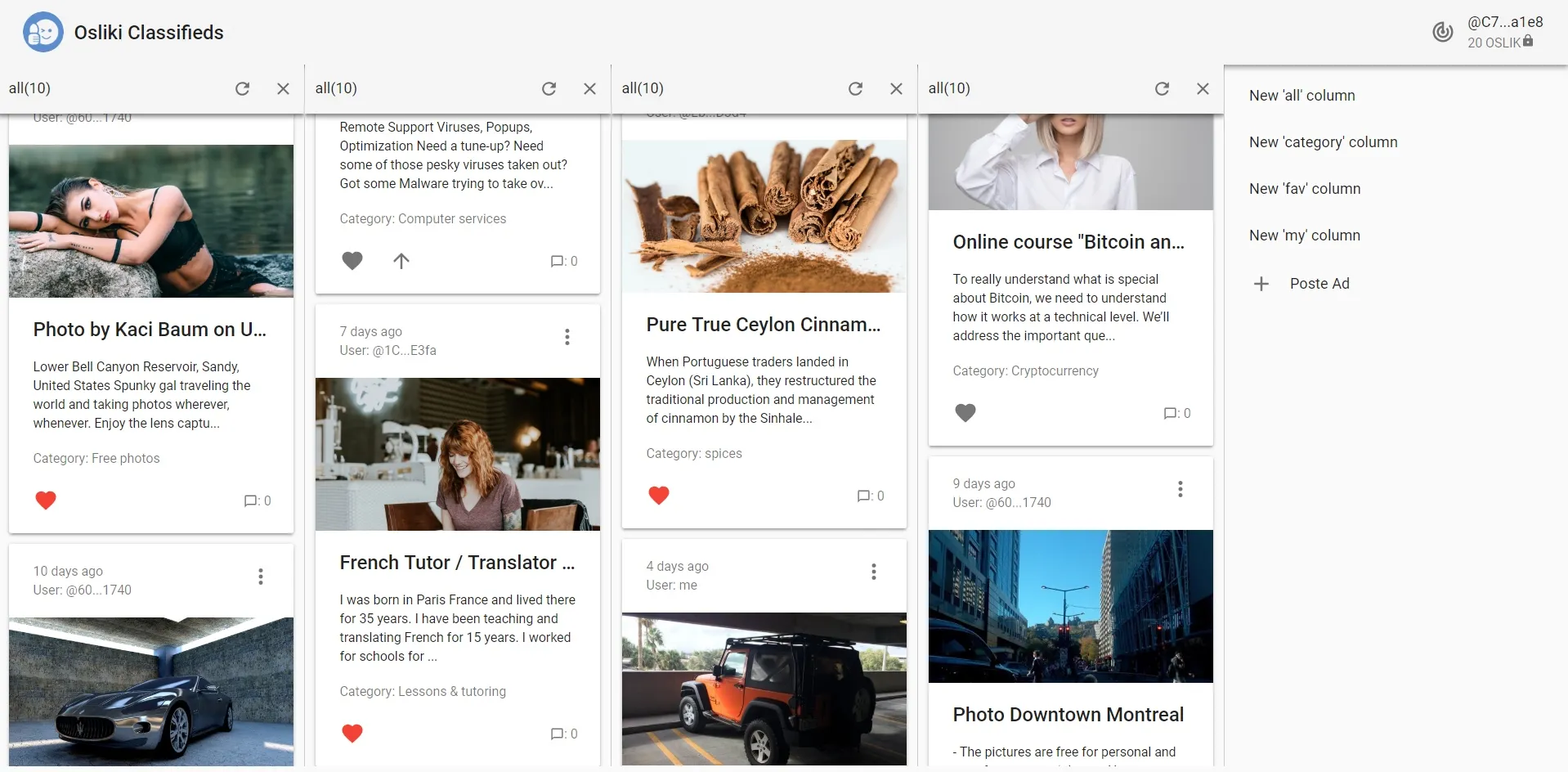Refresh the second 'all(10)' column
Viewport: 1568px width, 772px height.
(549, 88)
